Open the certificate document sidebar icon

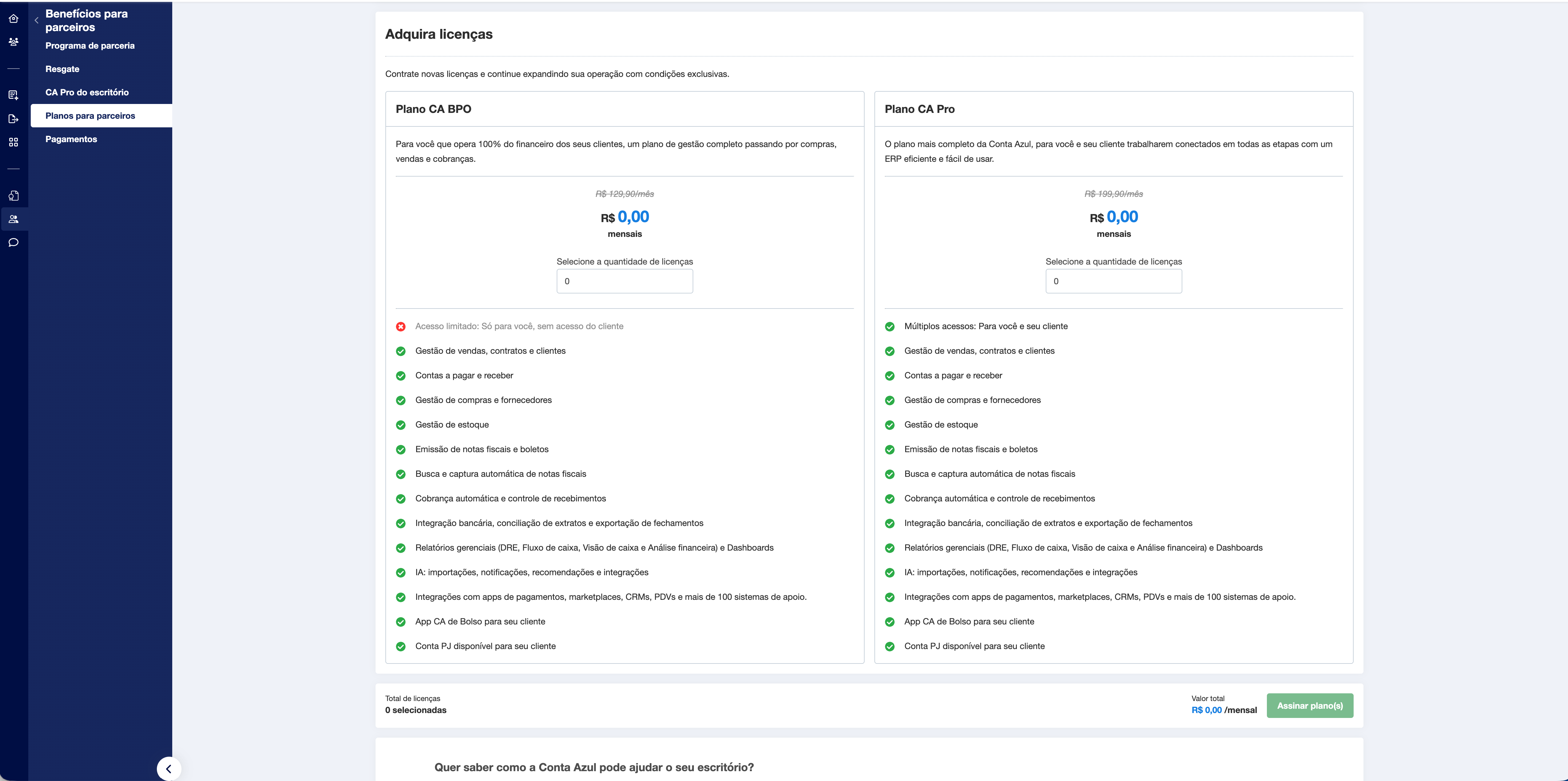pos(14,195)
